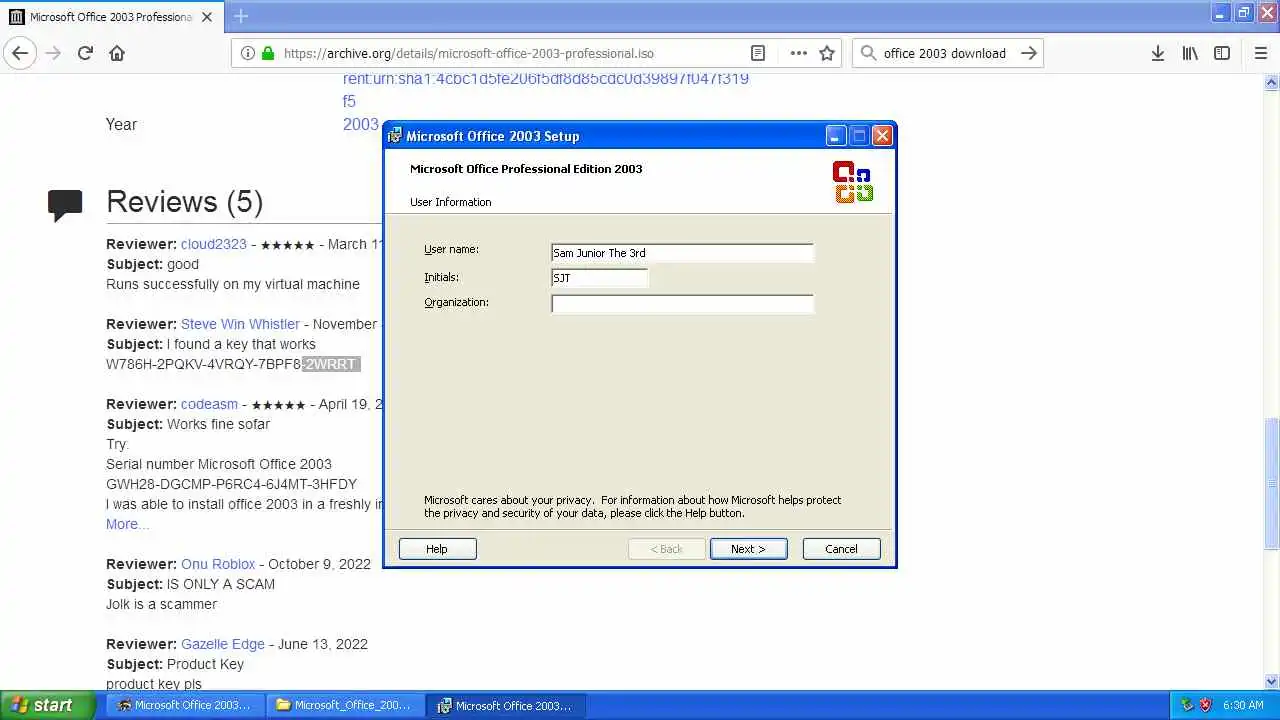Click the system clock showing 6:30 AM

click(x=1243, y=705)
